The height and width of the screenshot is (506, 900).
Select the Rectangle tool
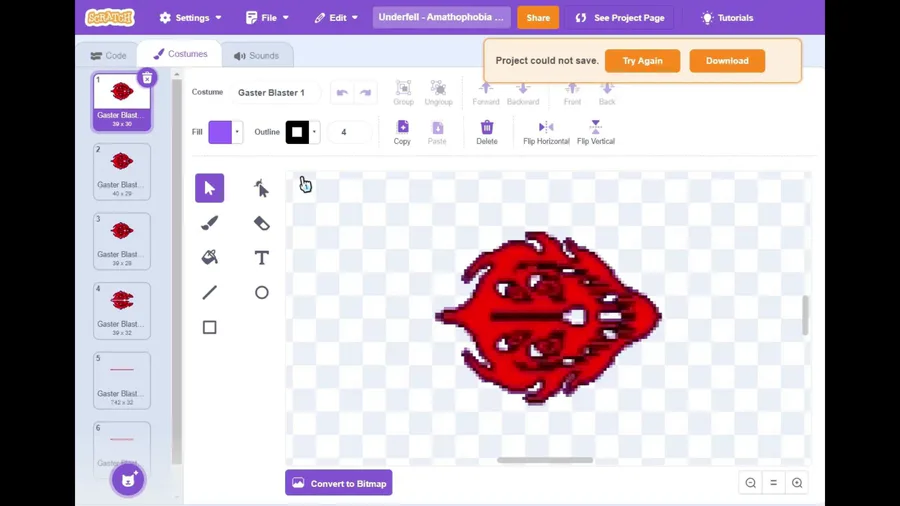[210, 327]
